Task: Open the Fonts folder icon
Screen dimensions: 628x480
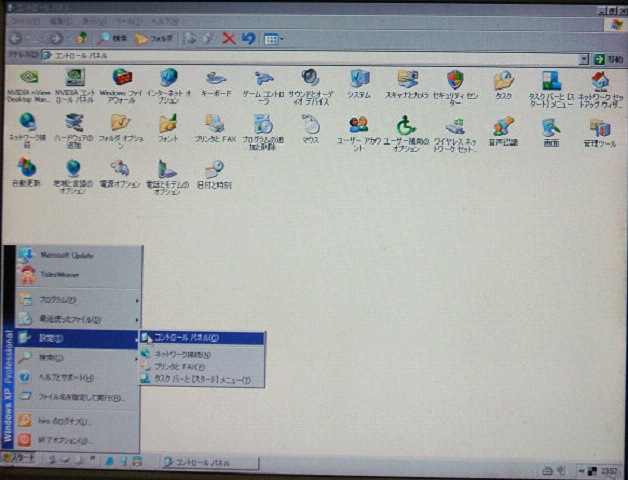Action: 168,126
